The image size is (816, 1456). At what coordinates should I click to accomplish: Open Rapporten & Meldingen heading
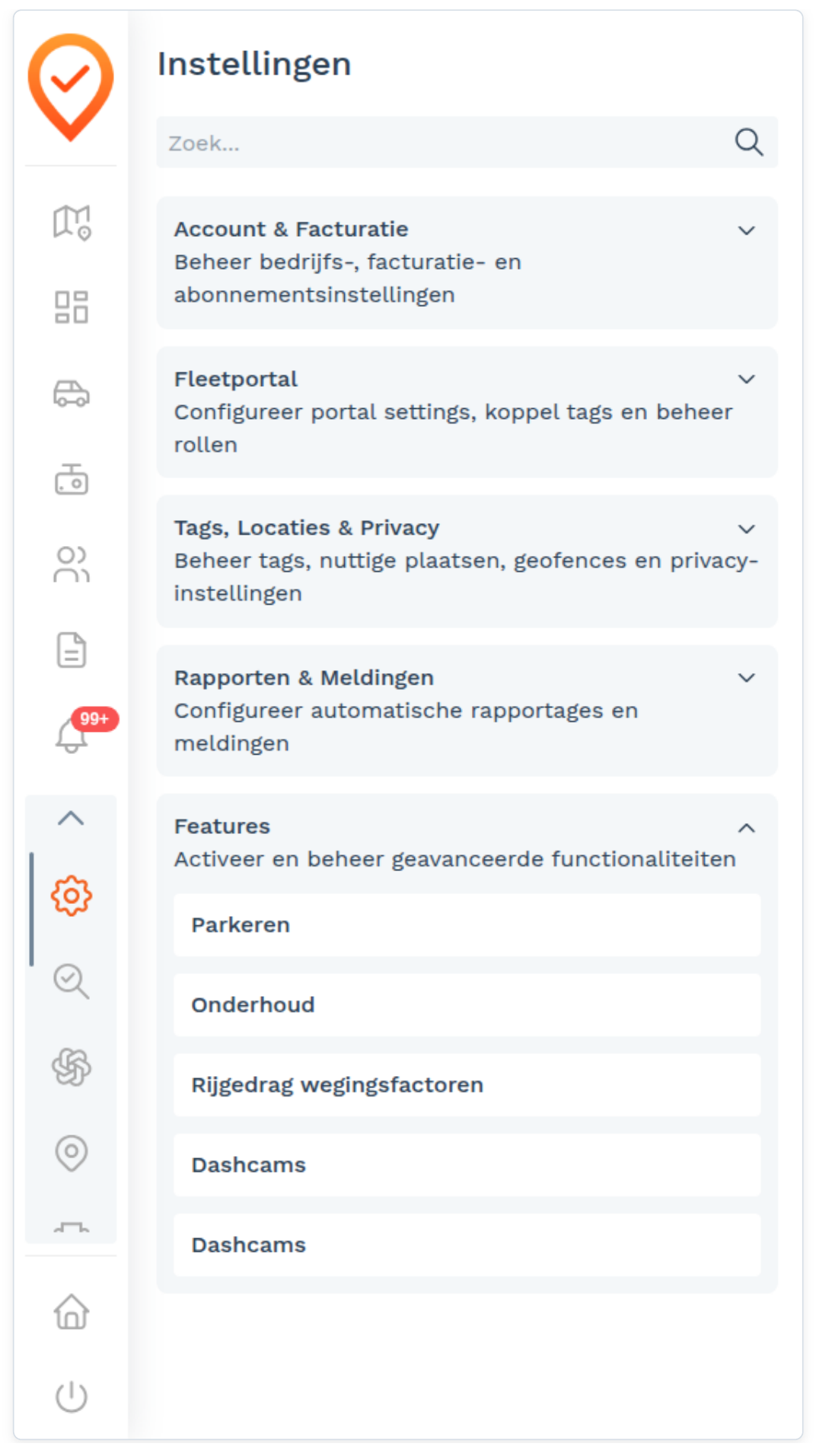tap(304, 678)
